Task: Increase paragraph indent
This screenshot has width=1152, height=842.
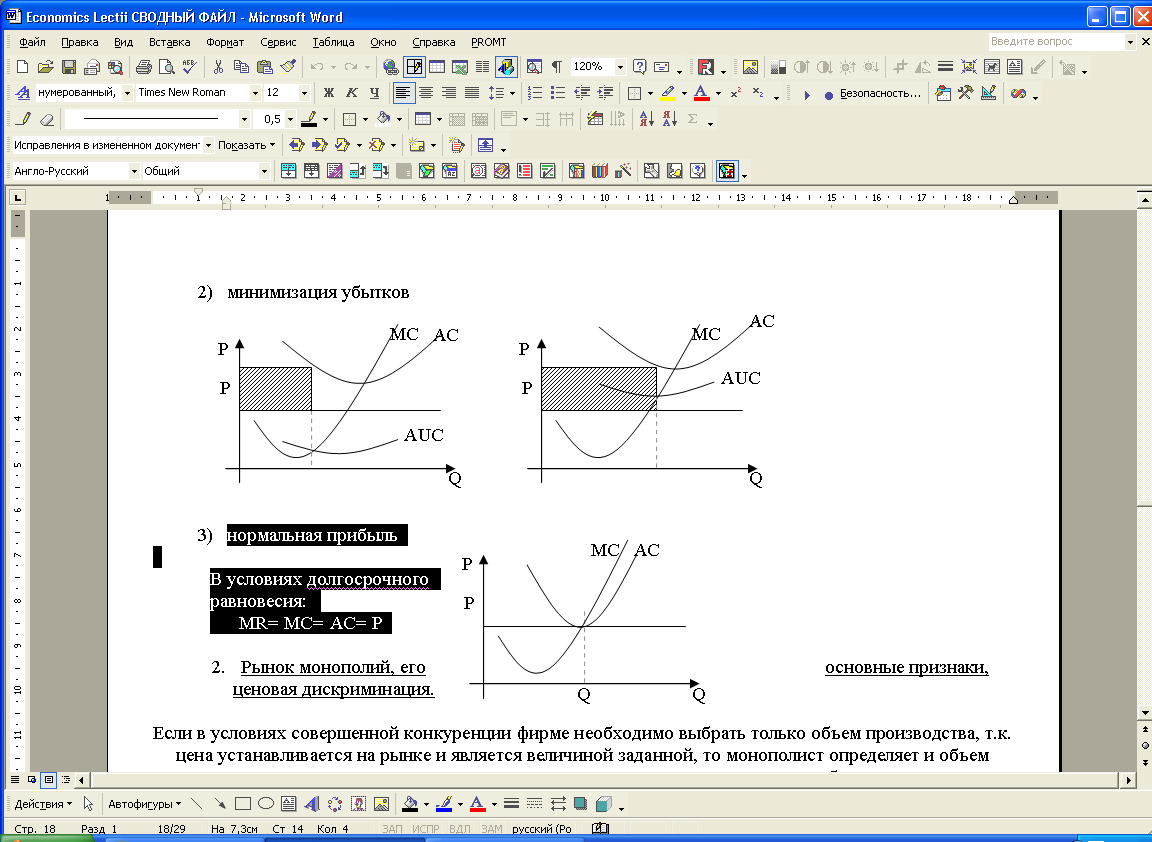Action: [605, 93]
